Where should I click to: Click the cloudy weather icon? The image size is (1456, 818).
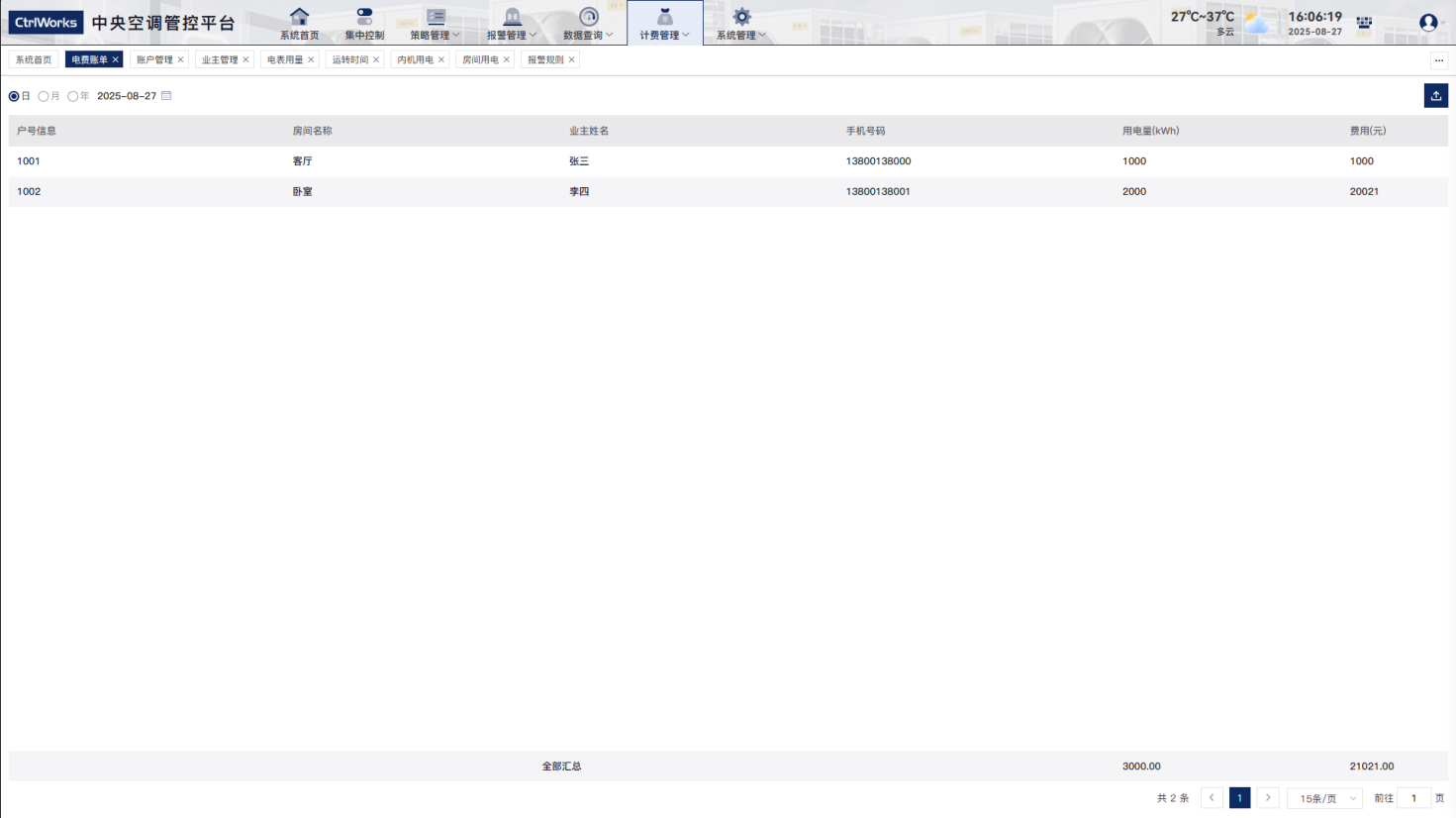[1257, 23]
